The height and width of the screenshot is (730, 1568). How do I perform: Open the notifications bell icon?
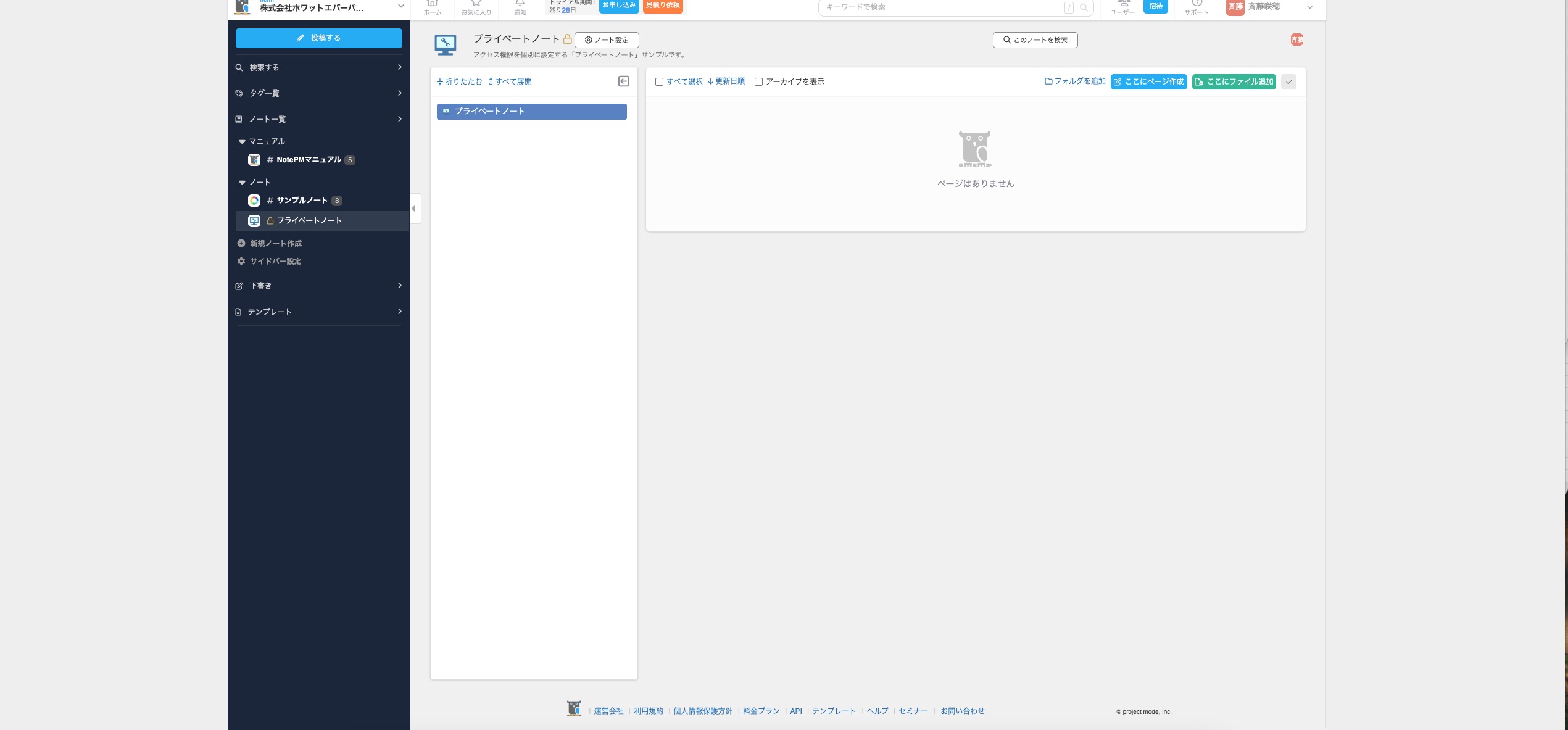pos(520,4)
